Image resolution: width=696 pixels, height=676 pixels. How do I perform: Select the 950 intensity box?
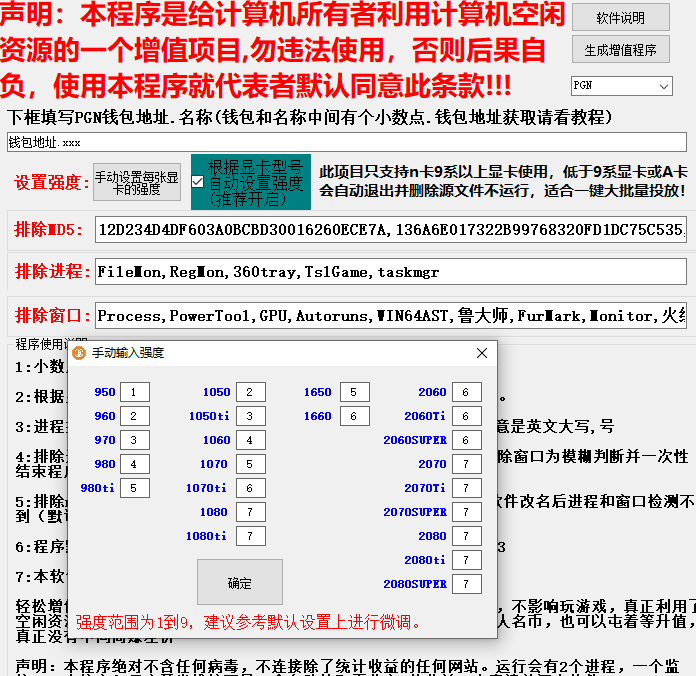point(135,392)
